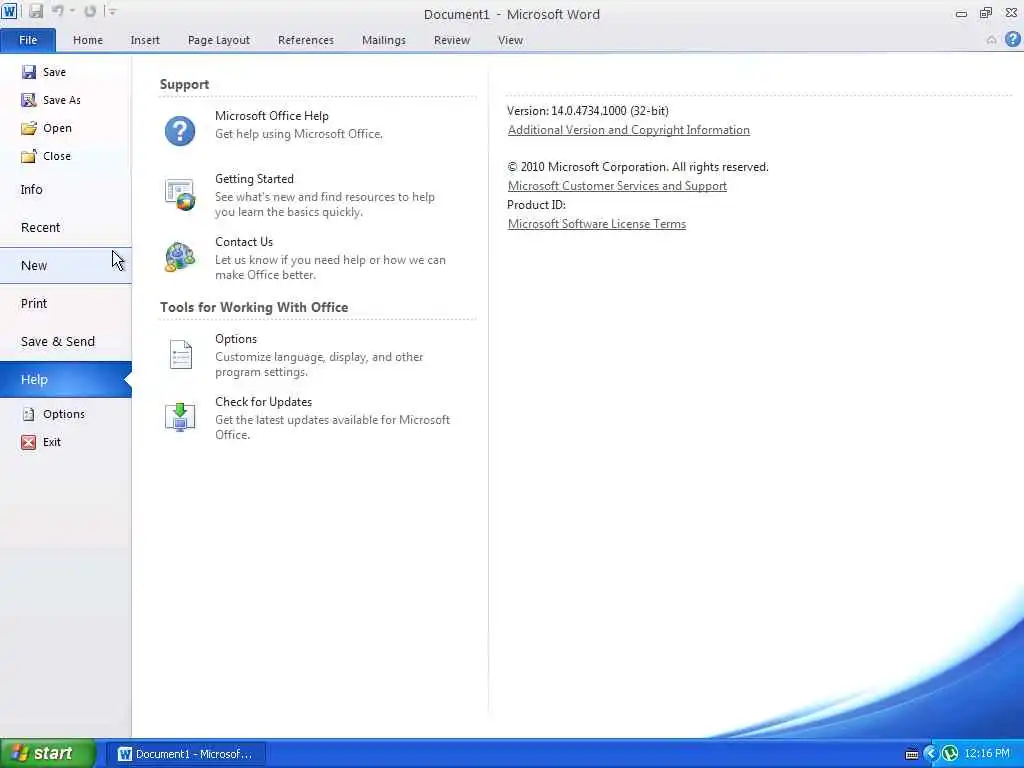Select the File tab

point(28,40)
